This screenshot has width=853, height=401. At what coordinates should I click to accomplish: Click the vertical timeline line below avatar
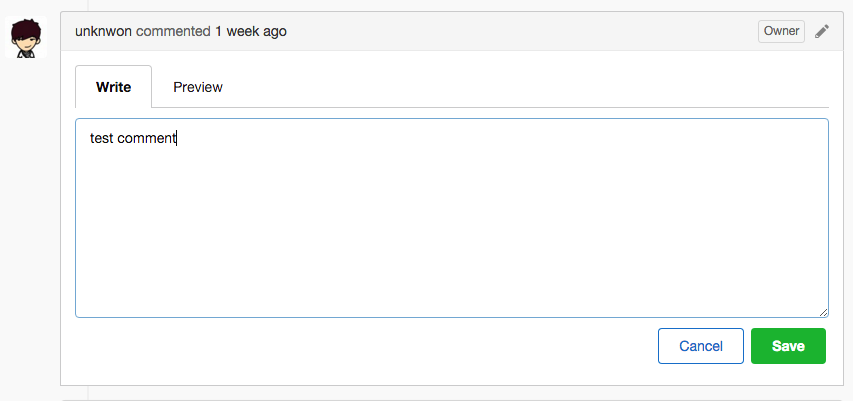88,393
